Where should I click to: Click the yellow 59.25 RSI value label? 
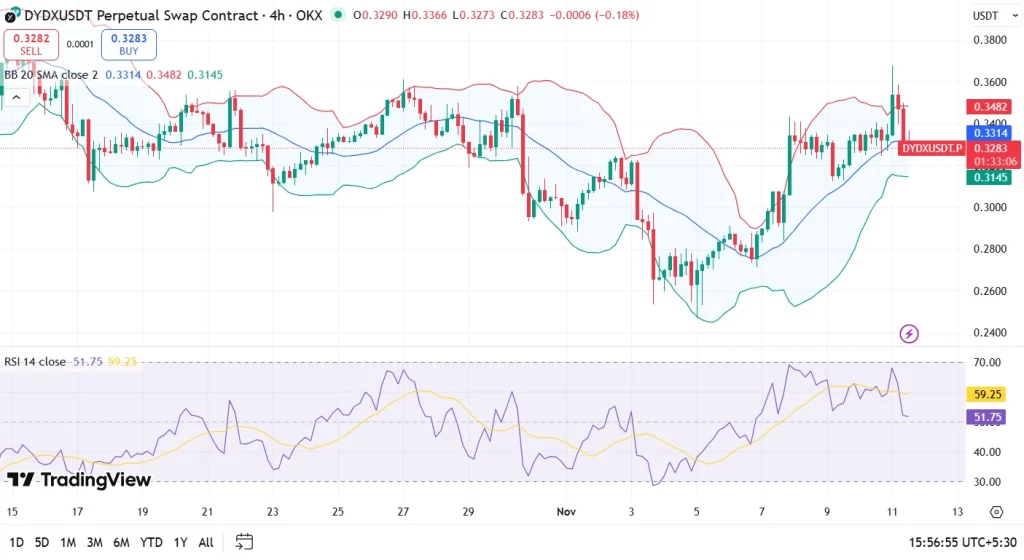(x=988, y=394)
